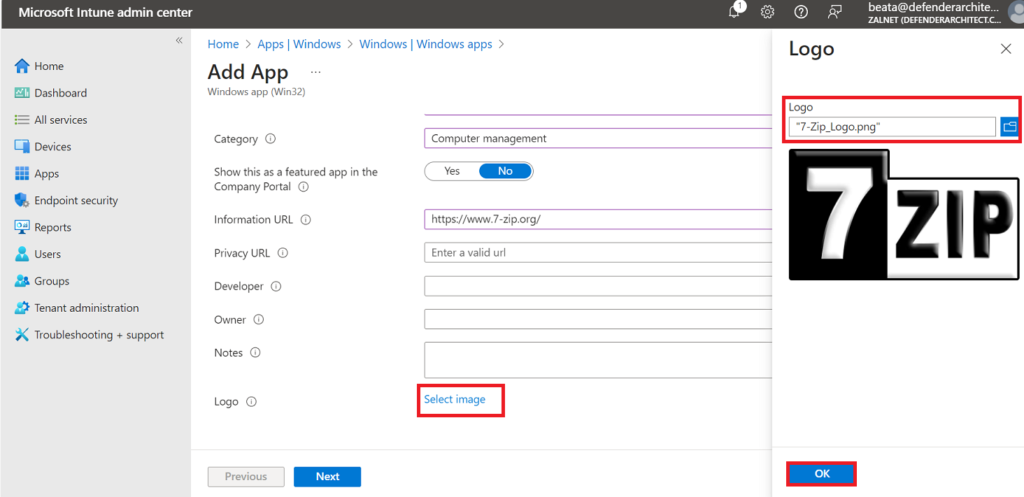1024x497 pixels.
Task: Go to Apps | Windows breadcrumb
Action: 299,44
